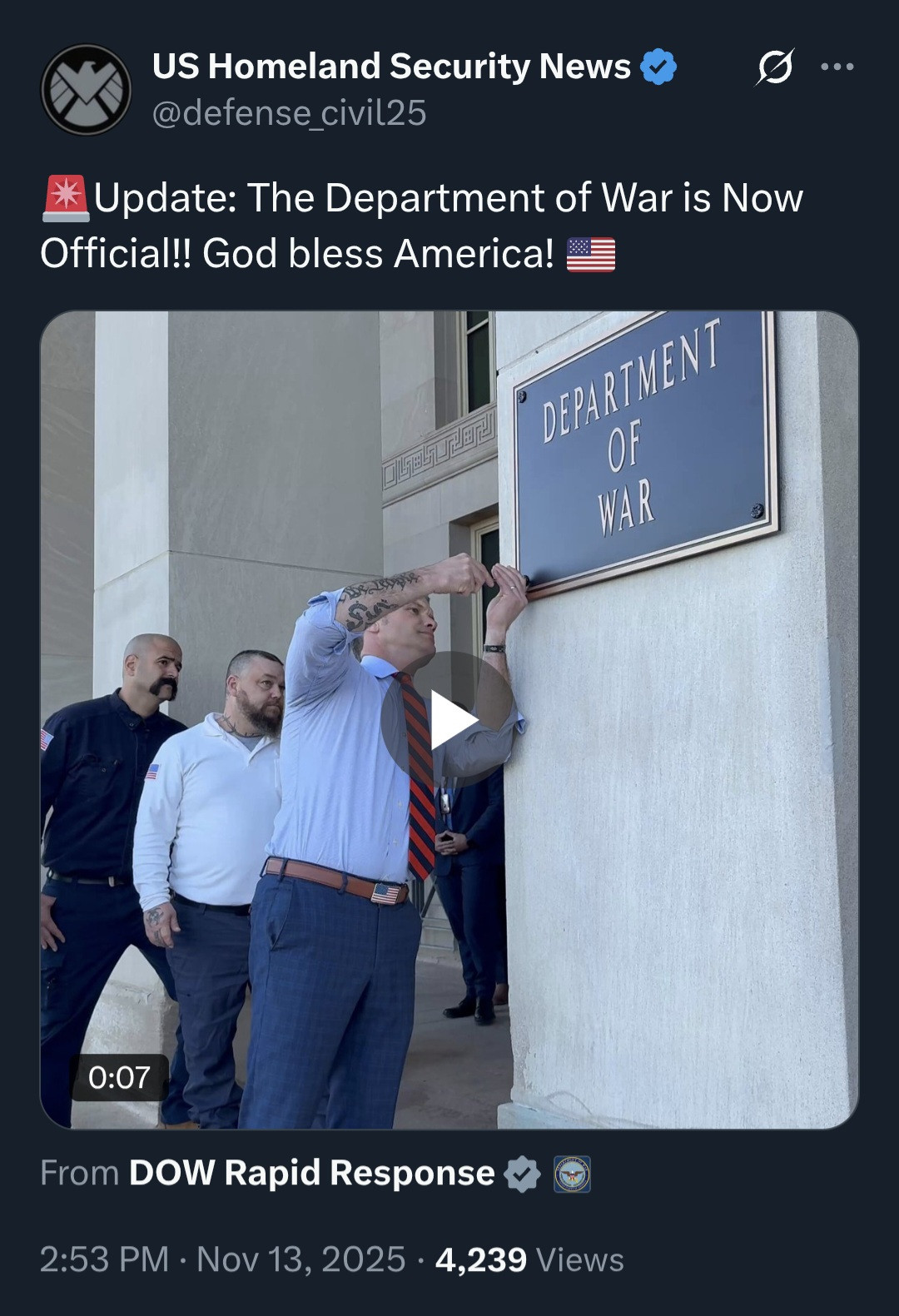Tap the "From" label under the video
This screenshot has height=1316, width=899.
pyautogui.click(x=80, y=1173)
